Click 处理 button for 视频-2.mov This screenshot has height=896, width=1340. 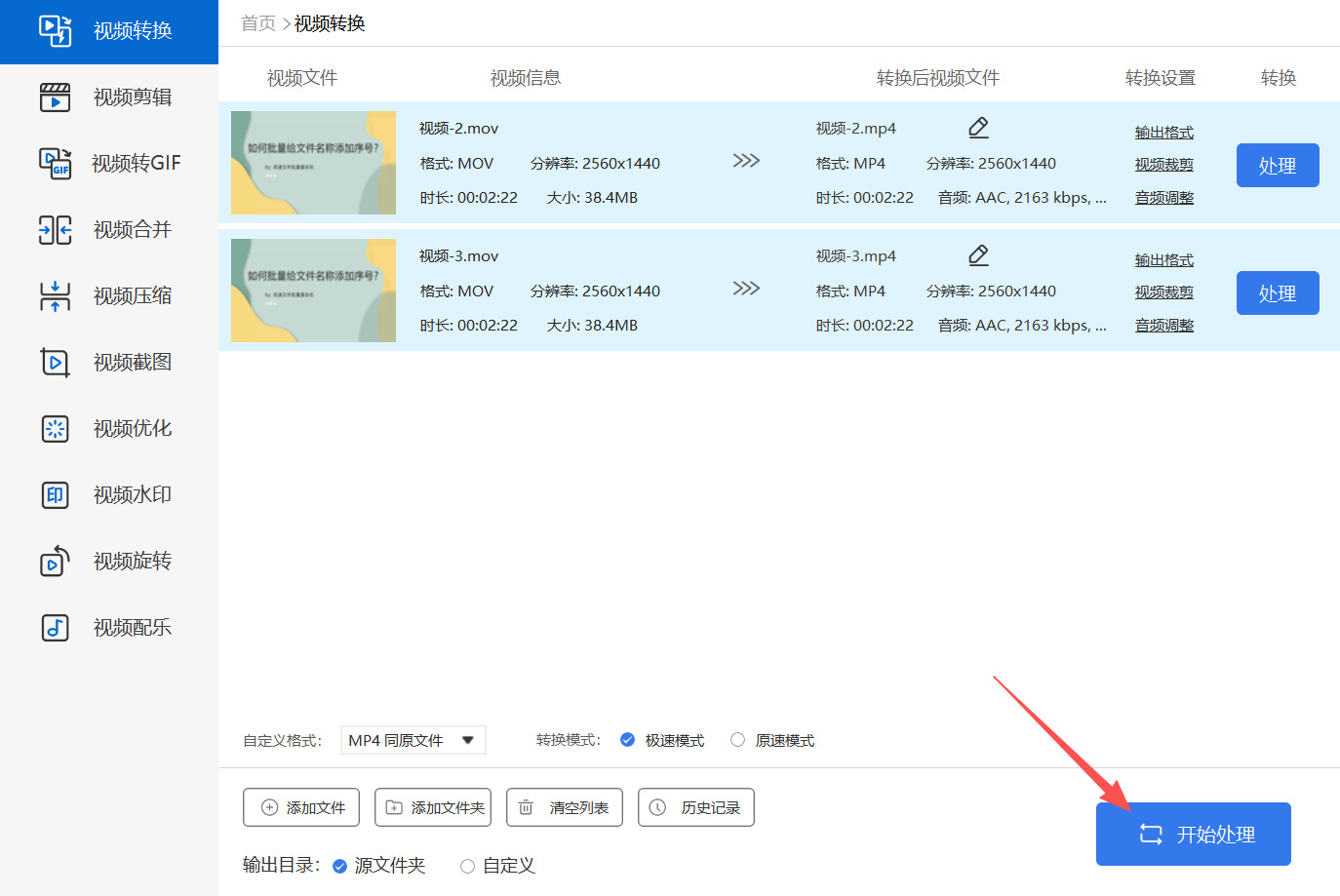pyautogui.click(x=1278, y=166)
